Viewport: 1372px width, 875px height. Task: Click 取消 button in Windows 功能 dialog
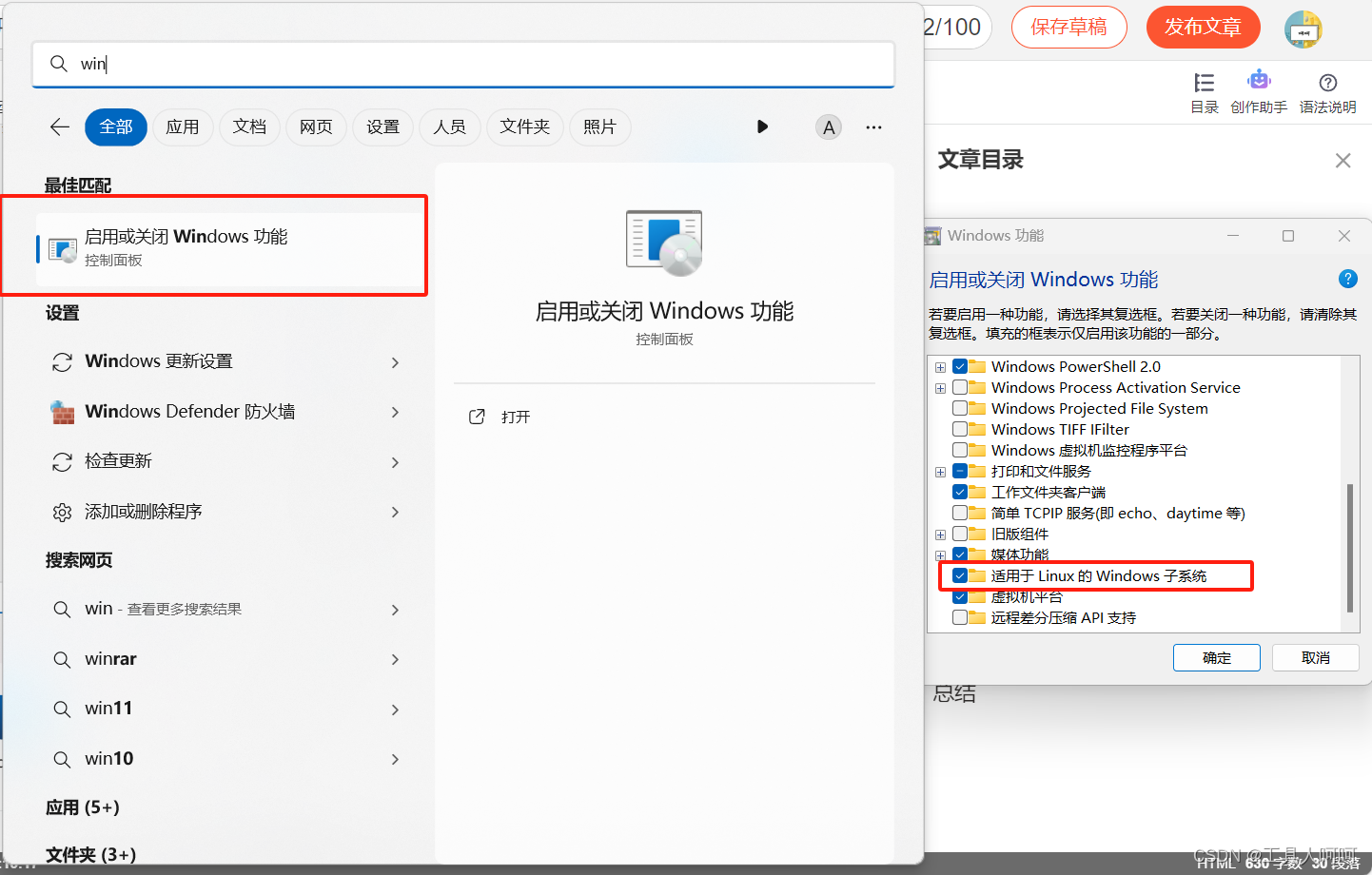1316,657
